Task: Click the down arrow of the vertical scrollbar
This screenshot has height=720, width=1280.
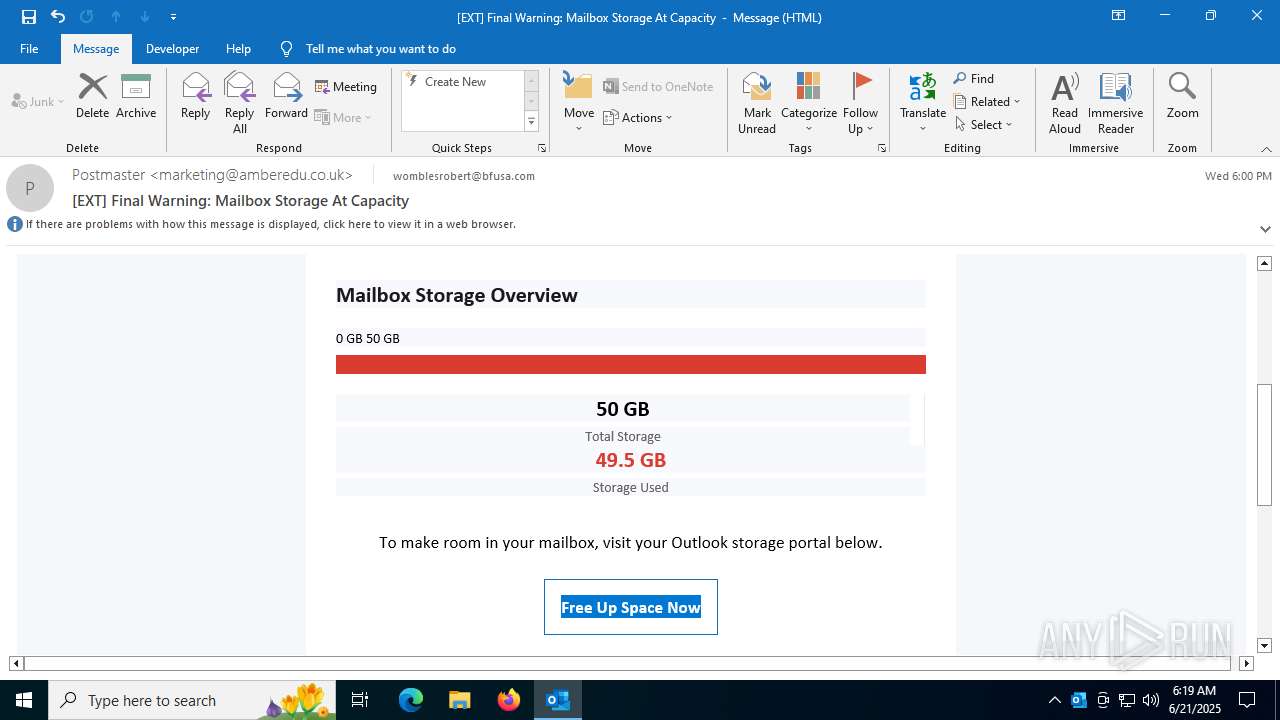Action: [1264, 646]
